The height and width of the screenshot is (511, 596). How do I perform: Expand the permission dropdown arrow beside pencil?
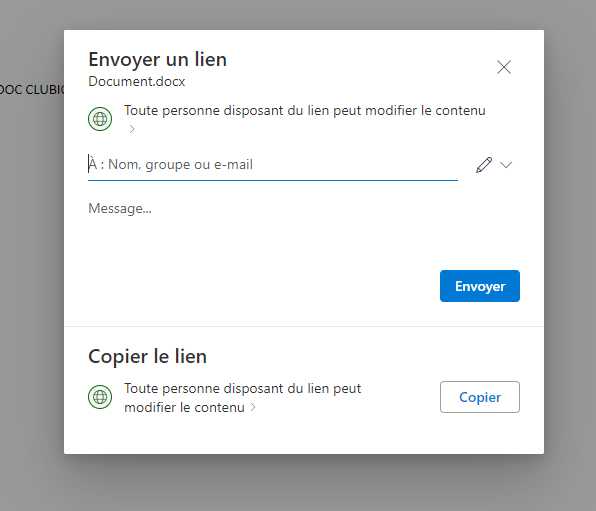[x=506, y=165]
